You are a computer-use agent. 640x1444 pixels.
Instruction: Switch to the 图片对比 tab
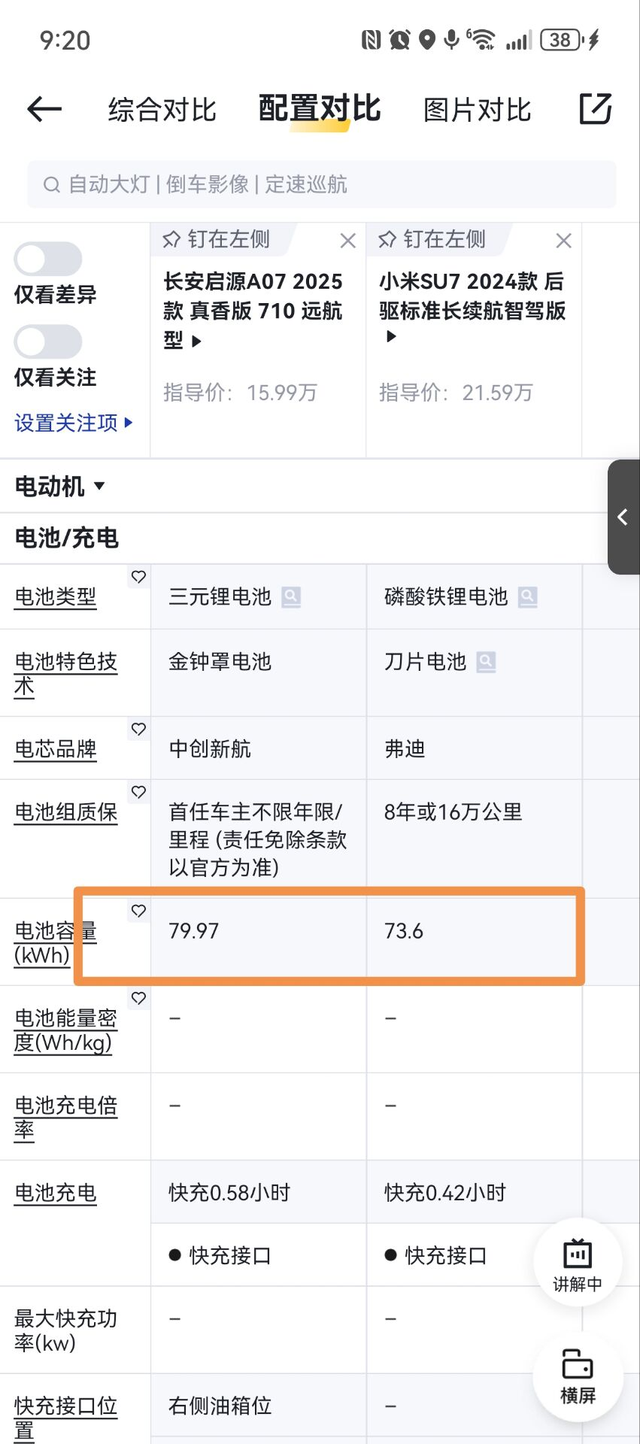(x=476, y=110)
